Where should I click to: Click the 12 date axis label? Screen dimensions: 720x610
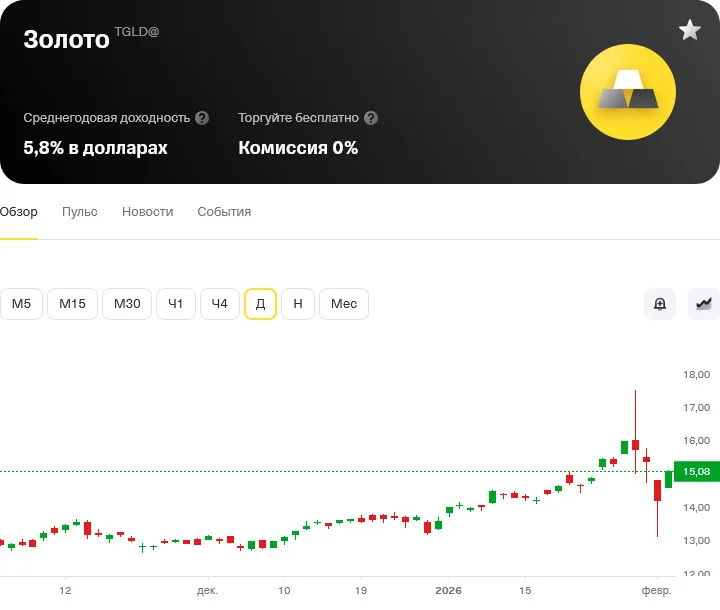pyautogui.click(x=65, y=590)
